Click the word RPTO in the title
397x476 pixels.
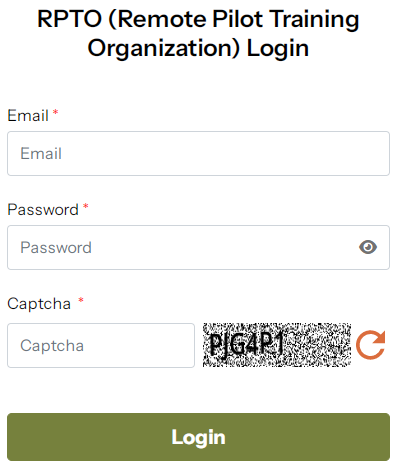[x=69, y=19]
